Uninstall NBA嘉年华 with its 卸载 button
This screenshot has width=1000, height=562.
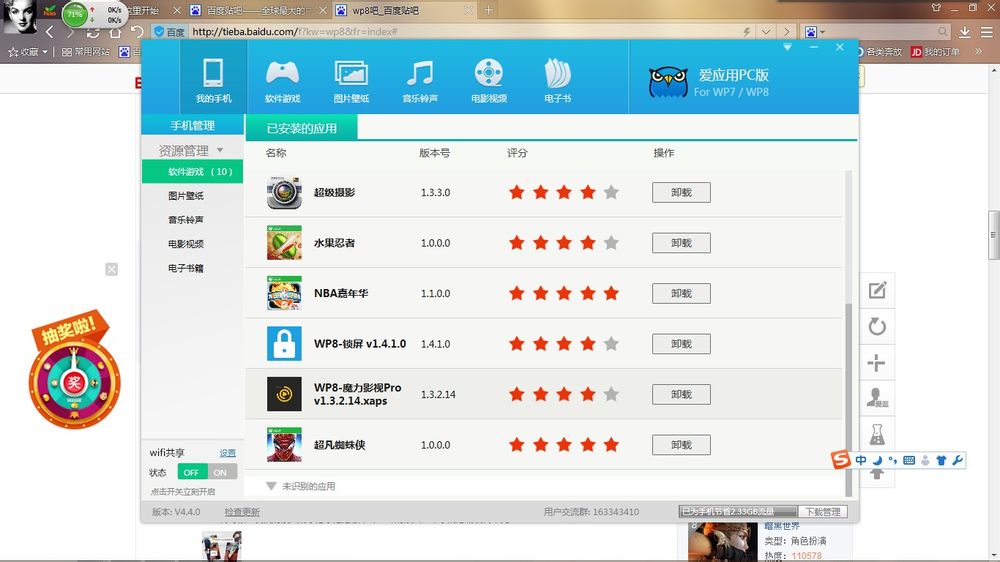click(681, 293)
